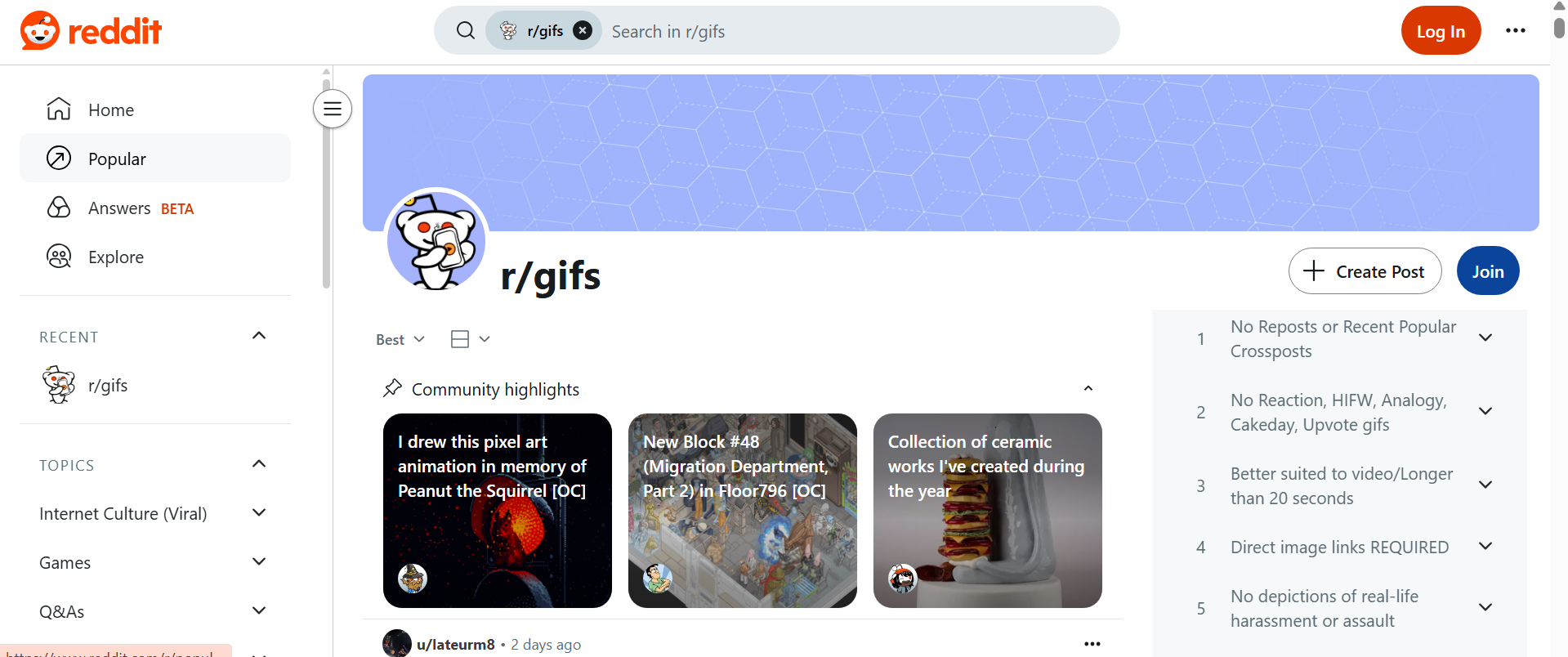
Task: Click the Explore icon
Action: (59, 257)
